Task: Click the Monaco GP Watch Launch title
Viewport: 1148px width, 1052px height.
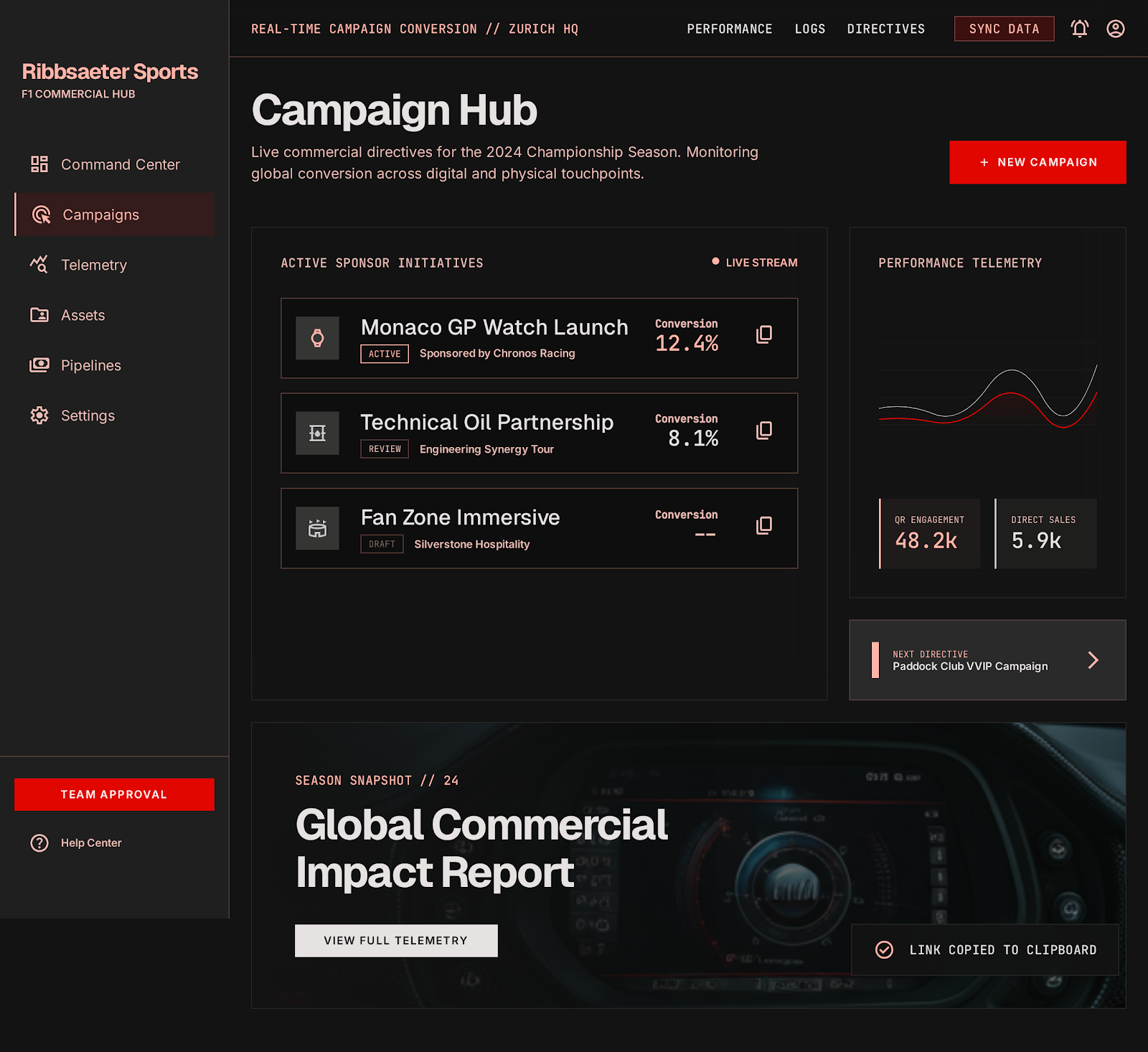Action: pos(494,327)
